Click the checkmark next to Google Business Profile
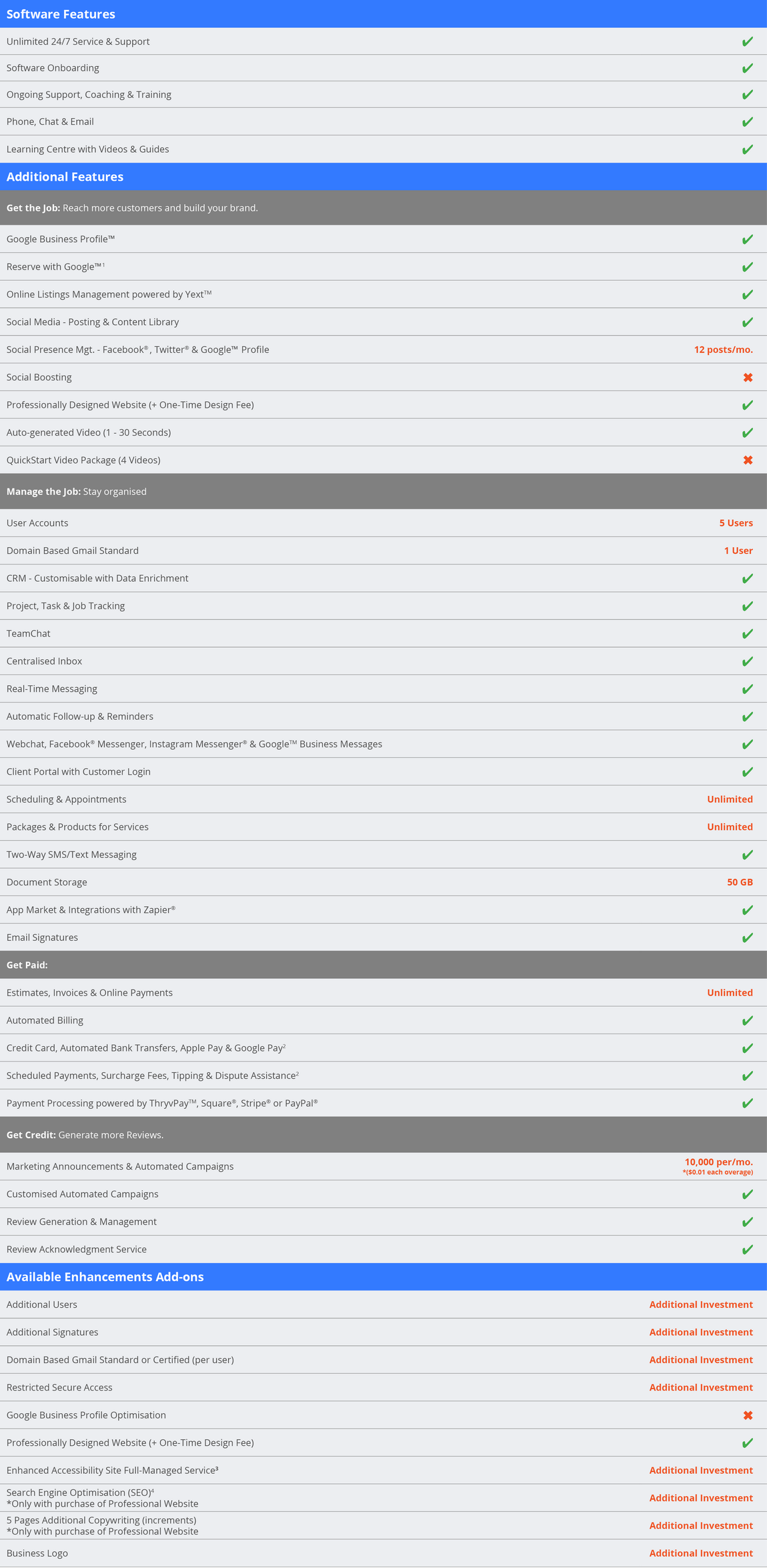The width and height of the screenshot is (767, 1568). click(x=747, y=240)
